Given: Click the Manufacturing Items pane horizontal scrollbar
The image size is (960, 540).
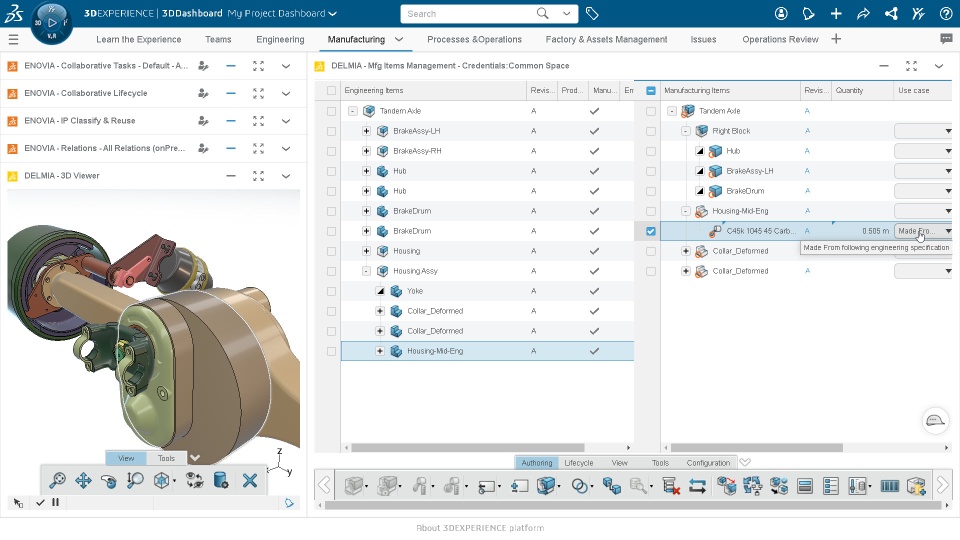Looking at the screenshot, I should click(x=757, y=448).
